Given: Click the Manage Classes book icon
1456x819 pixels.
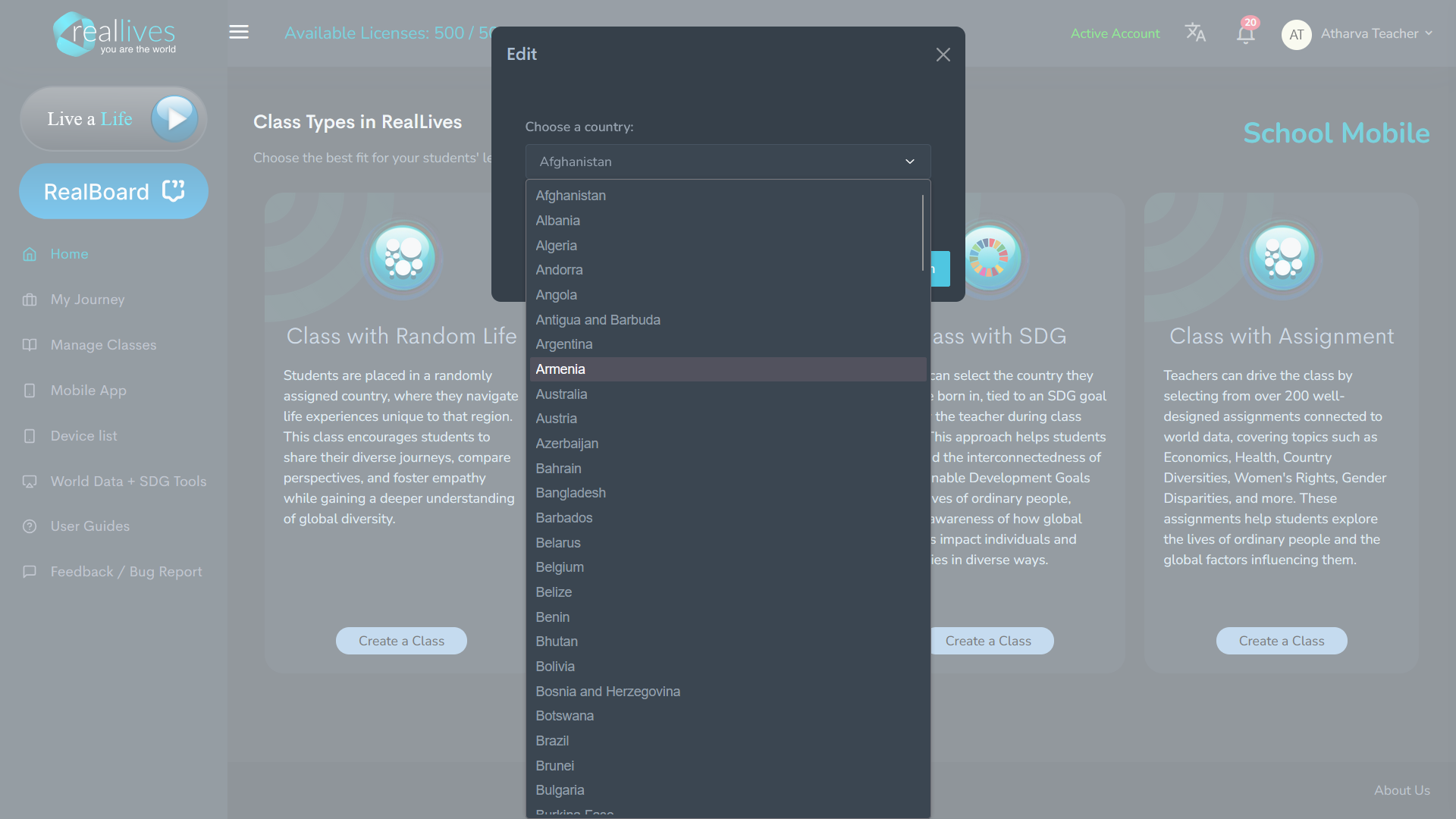Looking at the screenshot, I should 30,345.
